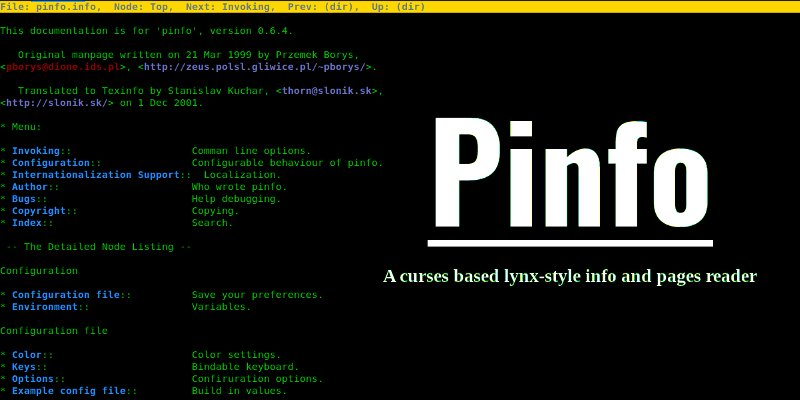Click 'Next: Invoking' in the header bar
Image resolution: width=800 pixels, height=400 pixels.
tap(228, 7)
